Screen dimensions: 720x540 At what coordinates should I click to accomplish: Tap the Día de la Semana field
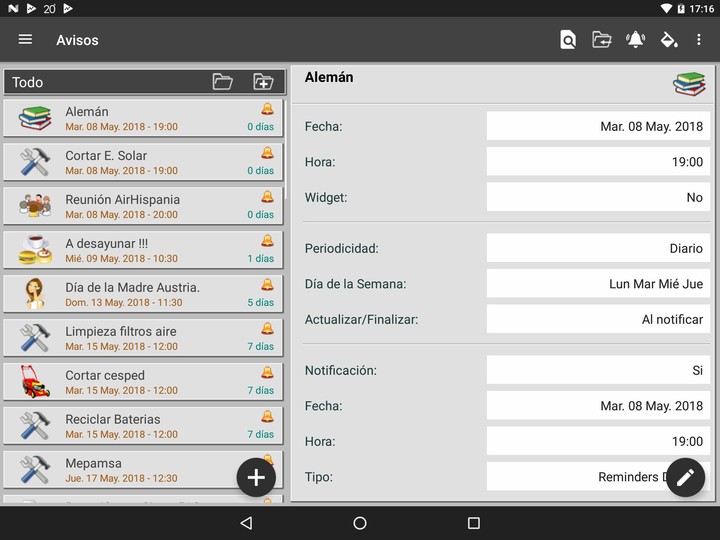(x=598, y=284)
